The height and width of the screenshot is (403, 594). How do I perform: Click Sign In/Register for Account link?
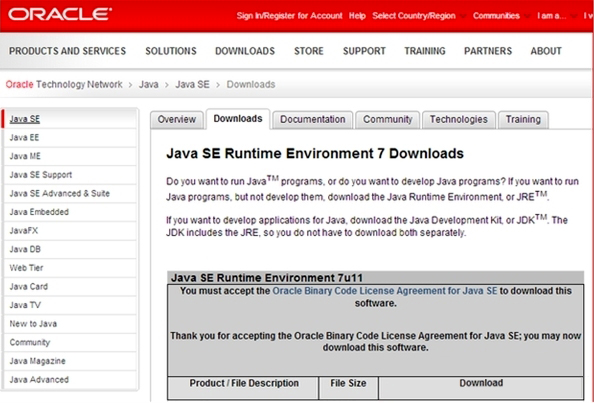point(289,16)
